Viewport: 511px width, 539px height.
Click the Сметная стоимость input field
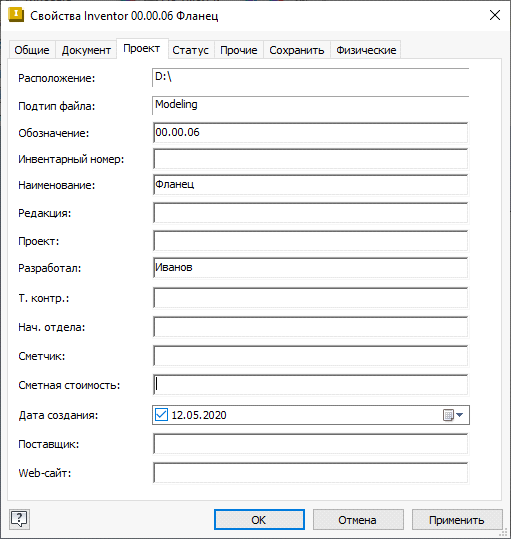point(310,385)
